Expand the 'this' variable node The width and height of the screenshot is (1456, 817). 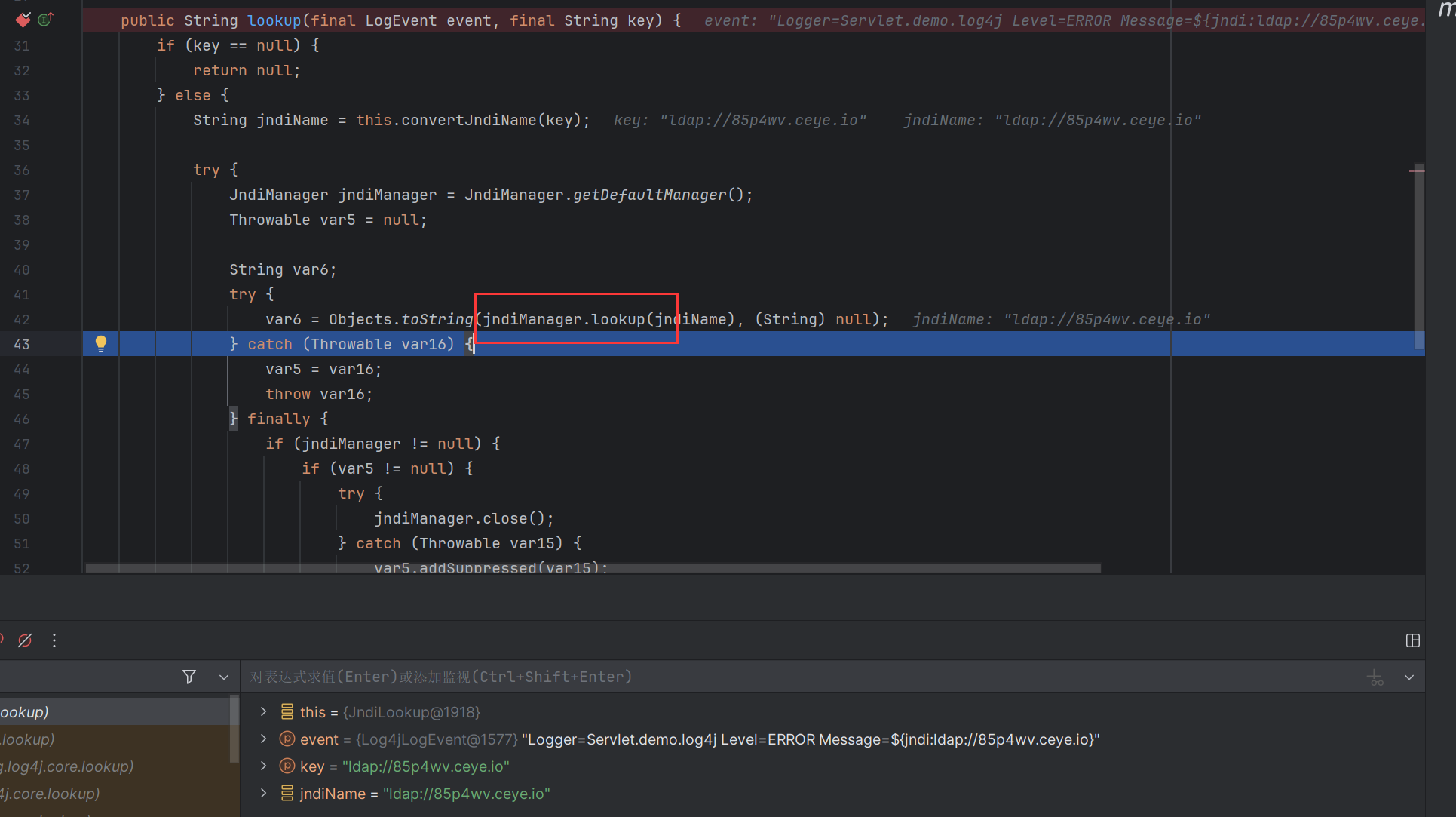click(x=263, y=711)
